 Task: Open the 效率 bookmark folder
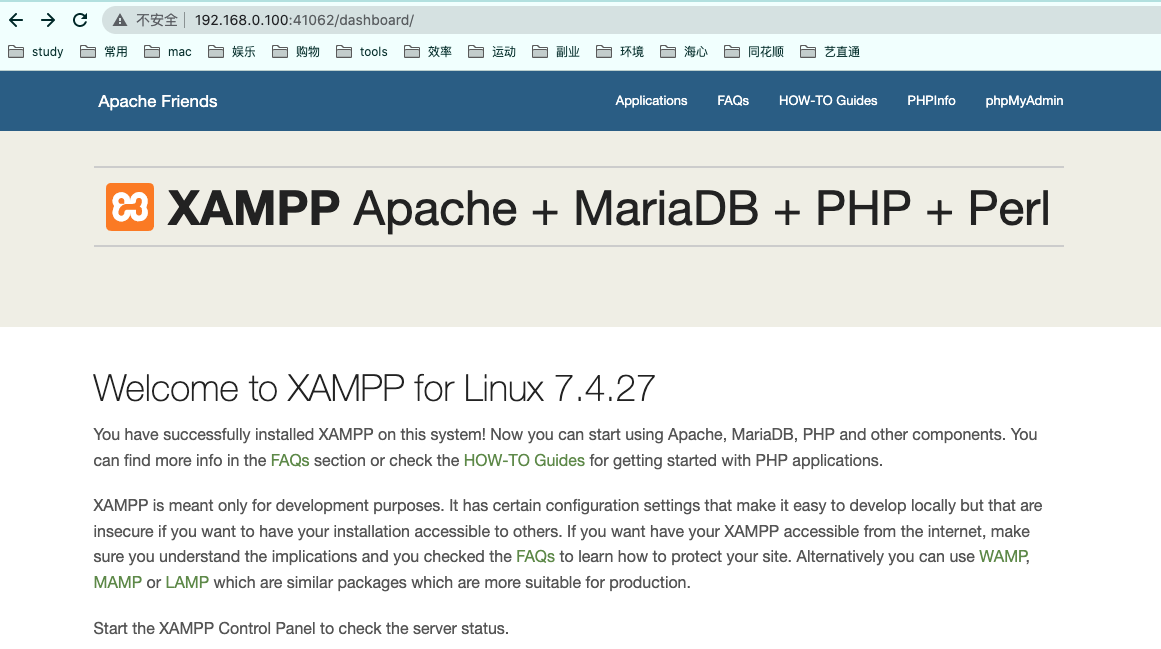428,52
